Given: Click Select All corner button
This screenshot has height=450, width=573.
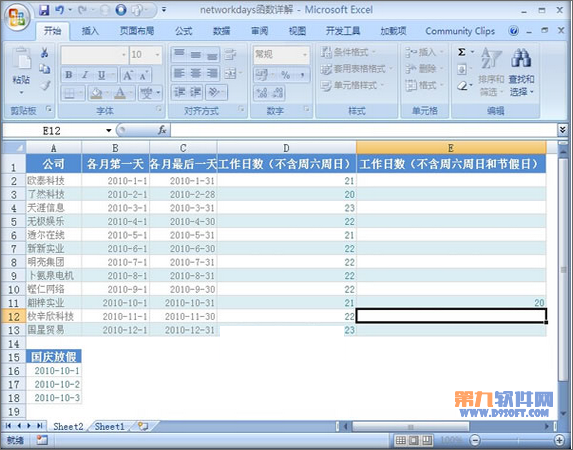Looking at the screenshot, I should point(14,148).
